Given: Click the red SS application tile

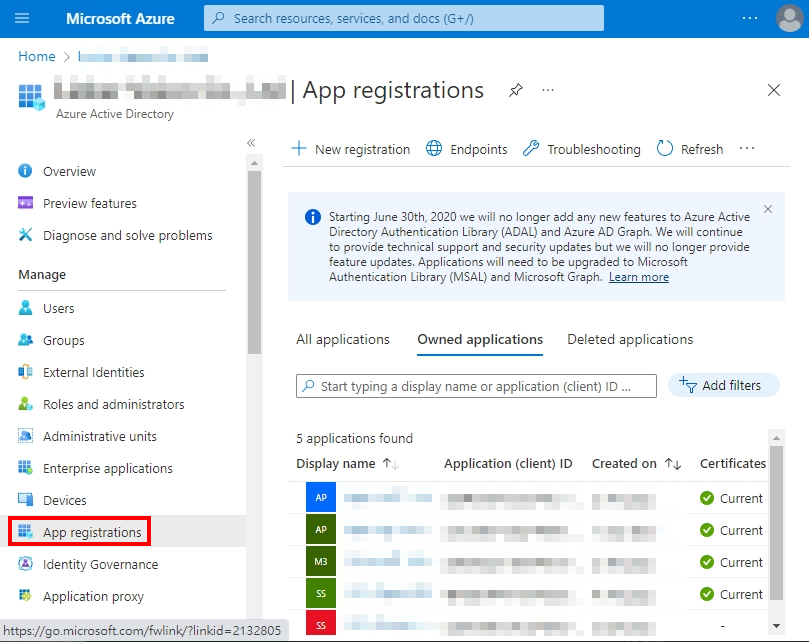Looking at the screenshot, I should (321, 623).
